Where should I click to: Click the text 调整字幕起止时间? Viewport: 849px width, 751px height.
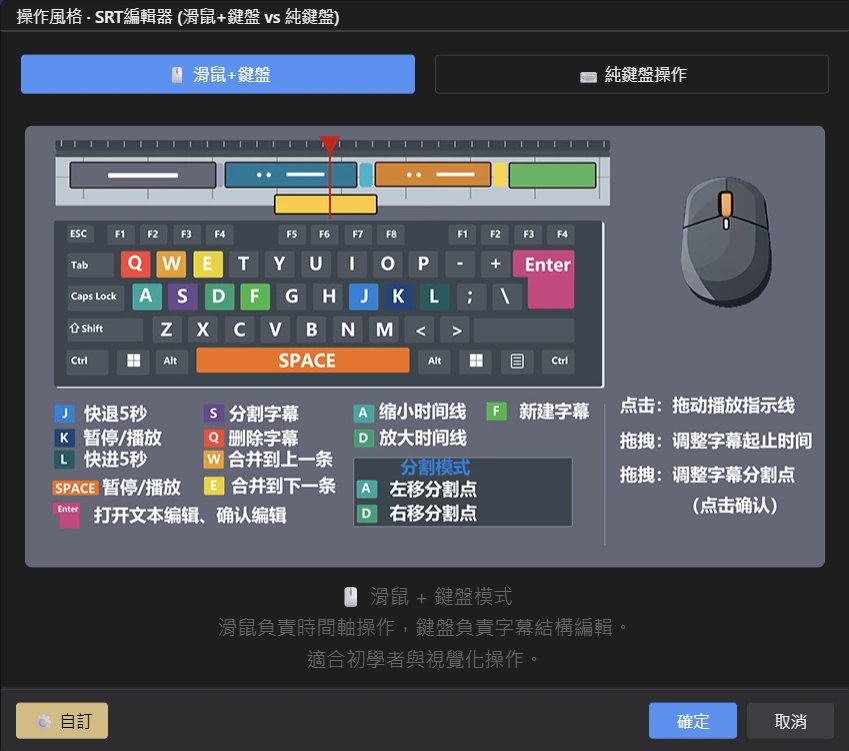[742, 441]
